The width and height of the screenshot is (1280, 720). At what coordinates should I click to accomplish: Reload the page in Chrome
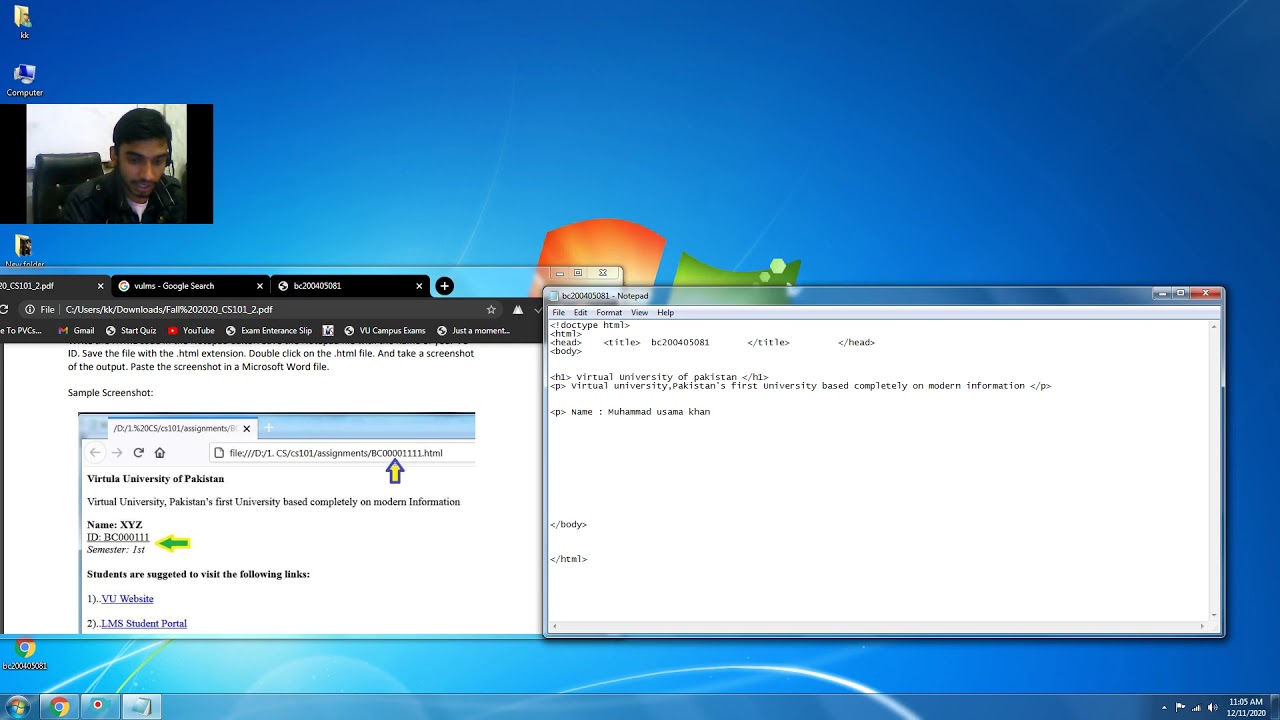coord(2,310)
